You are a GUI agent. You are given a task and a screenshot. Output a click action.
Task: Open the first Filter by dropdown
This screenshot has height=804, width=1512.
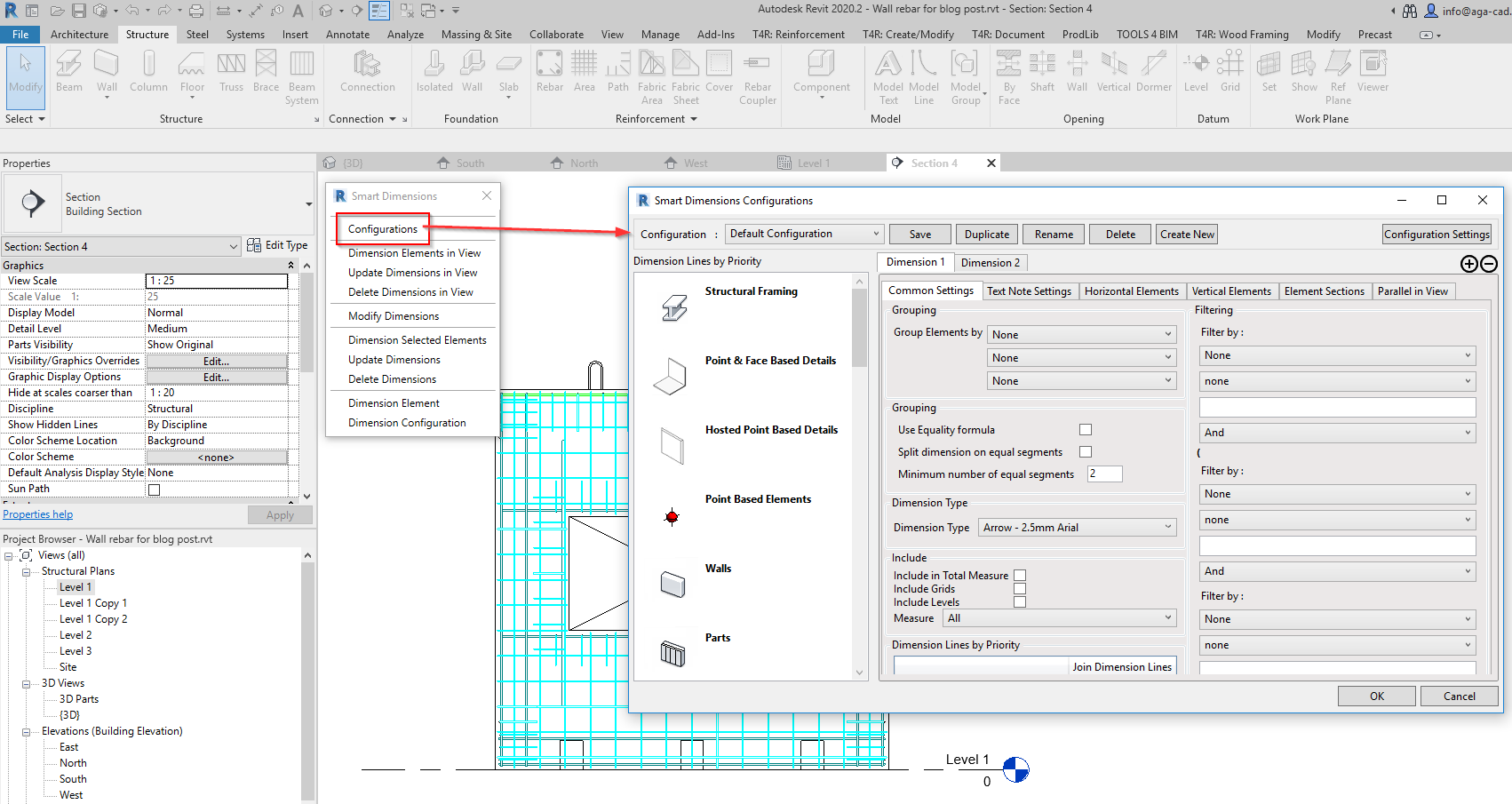click(x=1337, y=355)
